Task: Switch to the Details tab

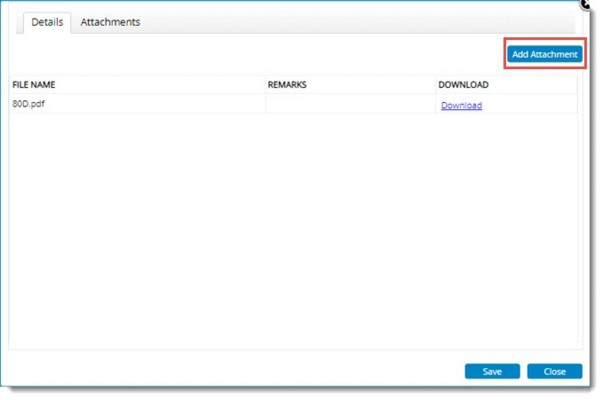Action: coord(46,22)
